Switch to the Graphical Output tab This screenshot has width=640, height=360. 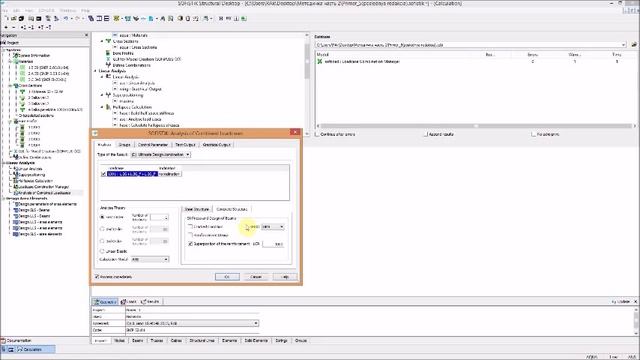[217, 145]
